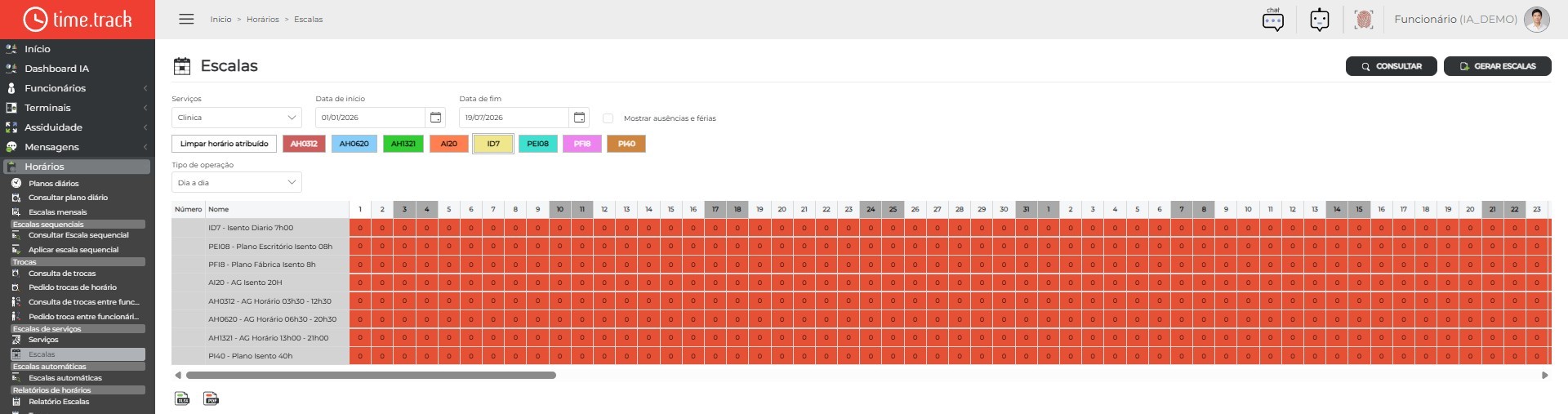This screenshot has width=1568, height=414.
Task: Click Limpar horário atribuído button
Action: (x=224, y=144)
